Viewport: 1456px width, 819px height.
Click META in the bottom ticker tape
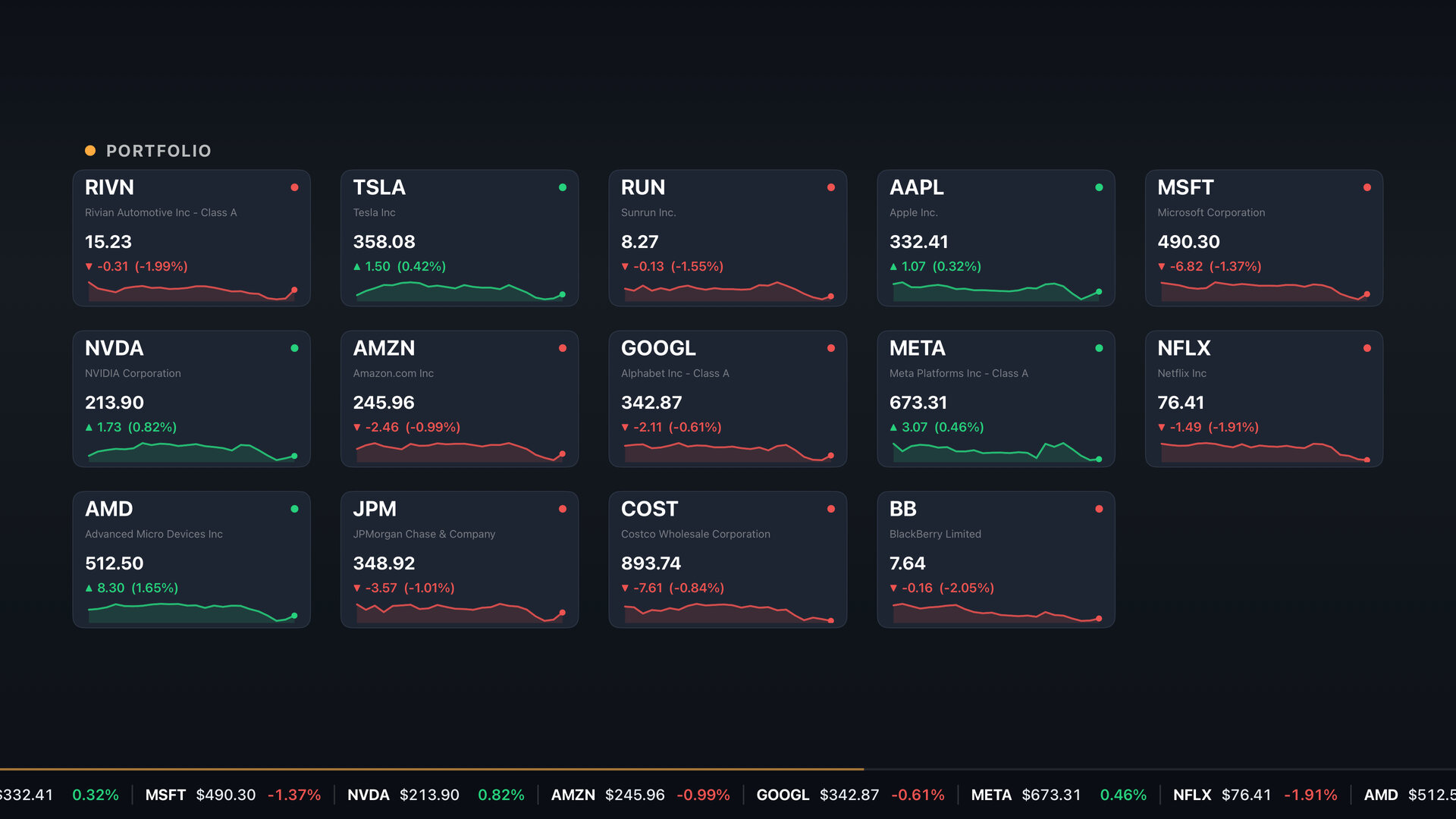click(991, 795)
